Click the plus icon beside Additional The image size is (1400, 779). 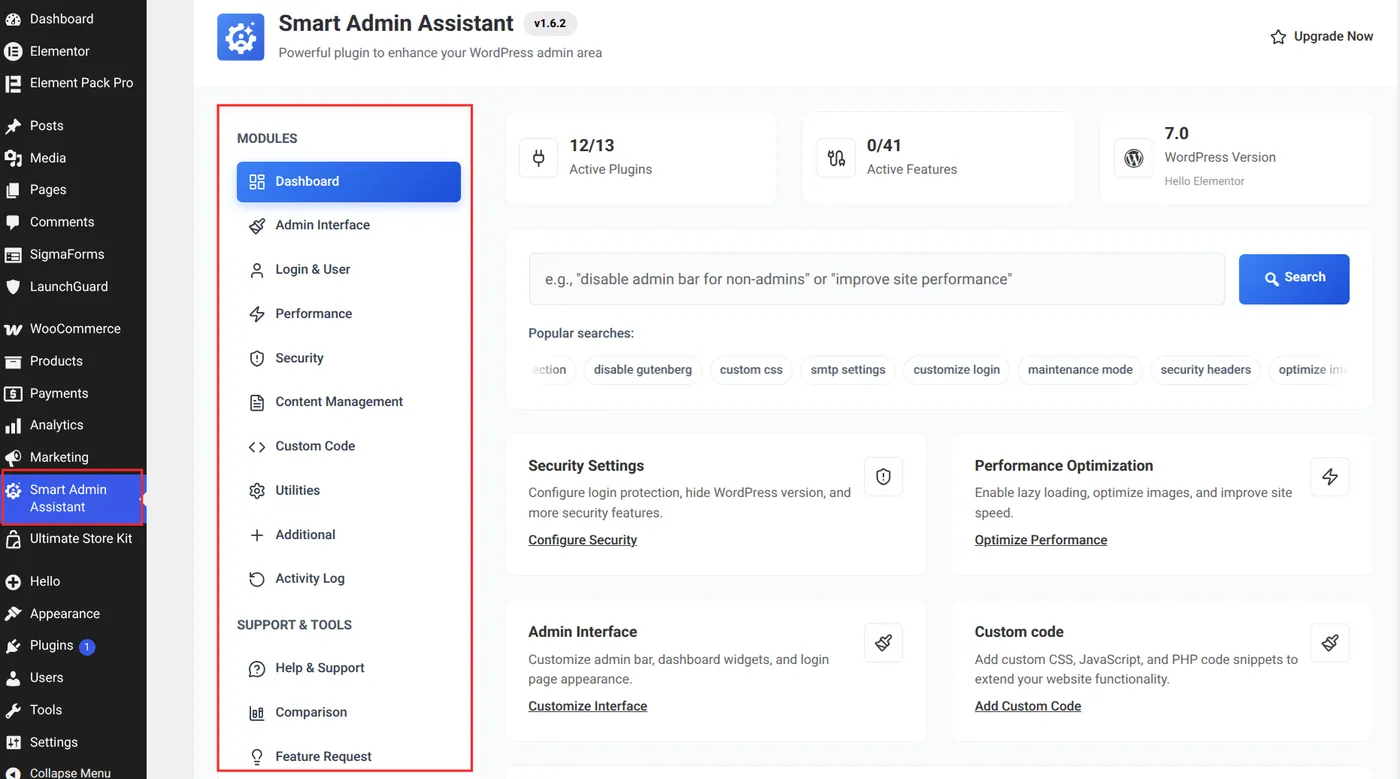pos(257,535)
